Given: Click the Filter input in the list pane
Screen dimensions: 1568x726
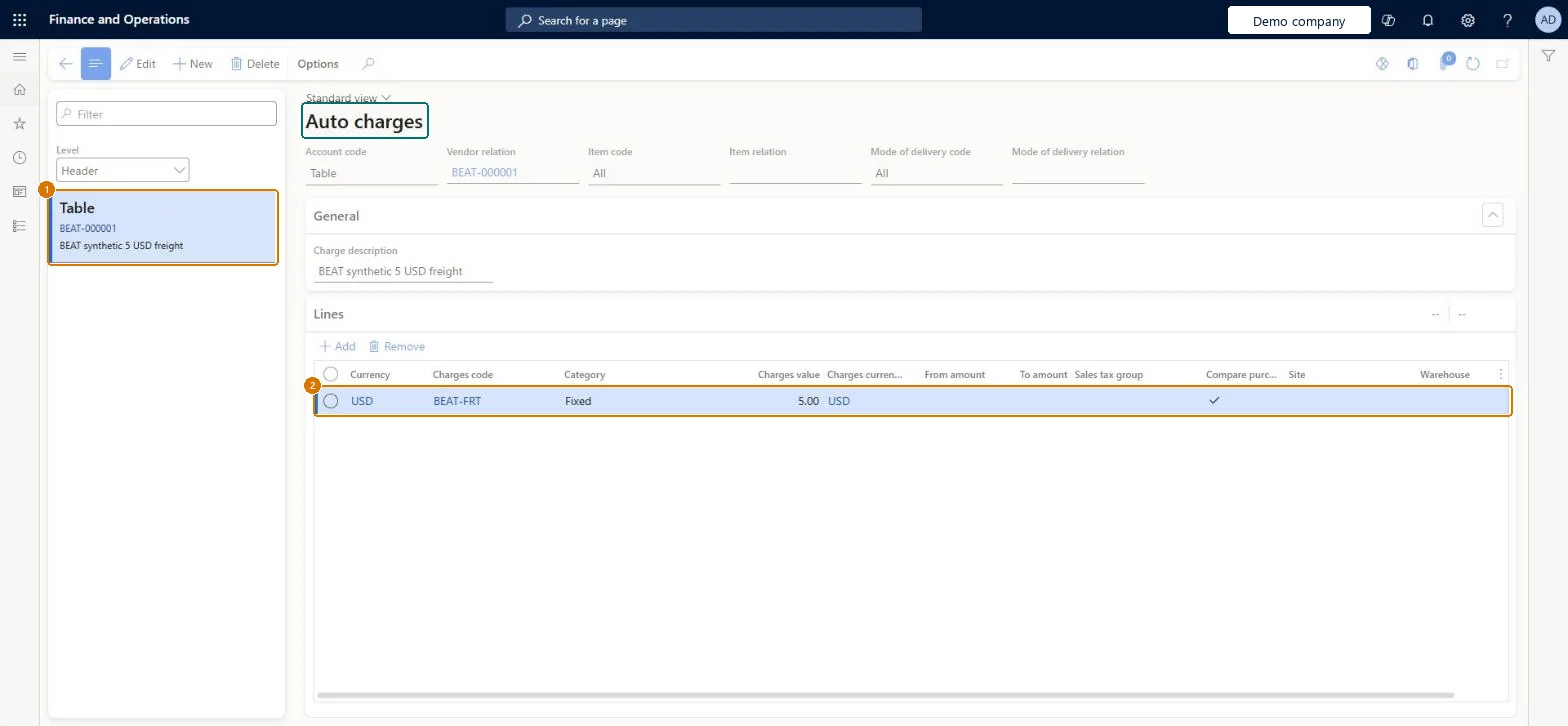Looking at the screenshot, I should point(166,114).
